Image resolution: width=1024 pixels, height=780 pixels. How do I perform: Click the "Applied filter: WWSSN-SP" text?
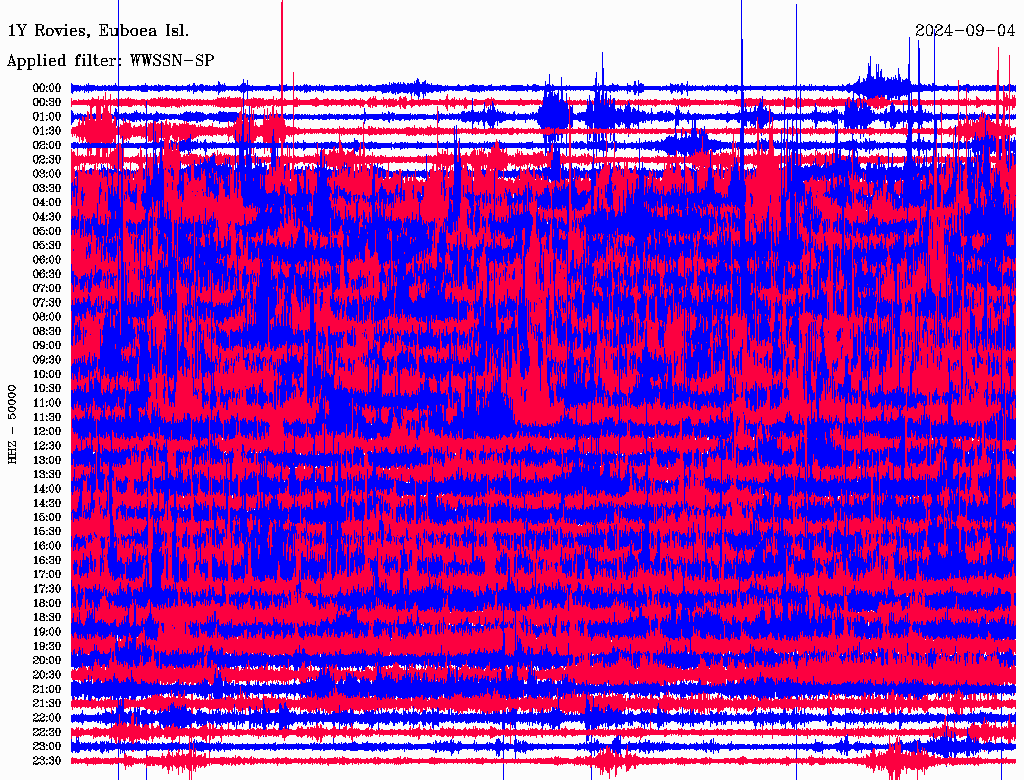(110, 61)
